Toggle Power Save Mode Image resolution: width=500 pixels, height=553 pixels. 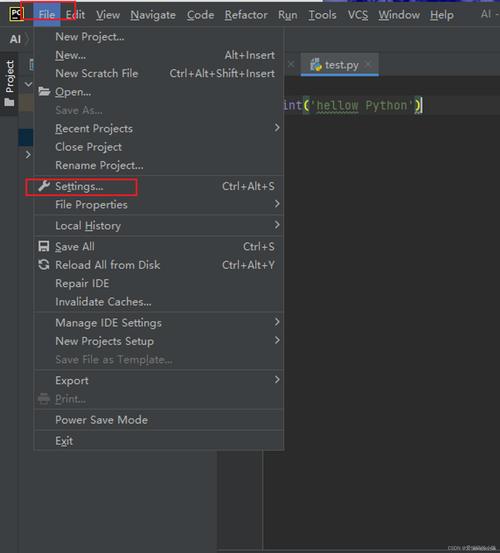[x=158, y=420]
